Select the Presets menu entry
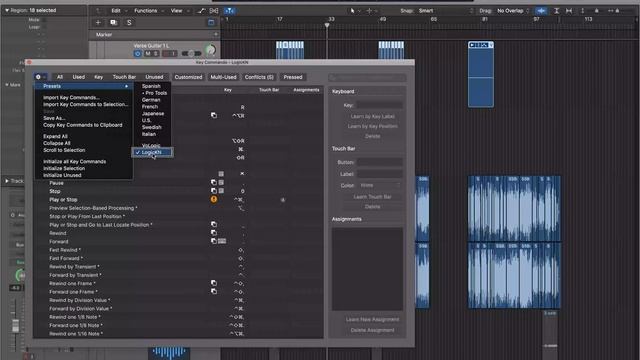 coord(84,86)
